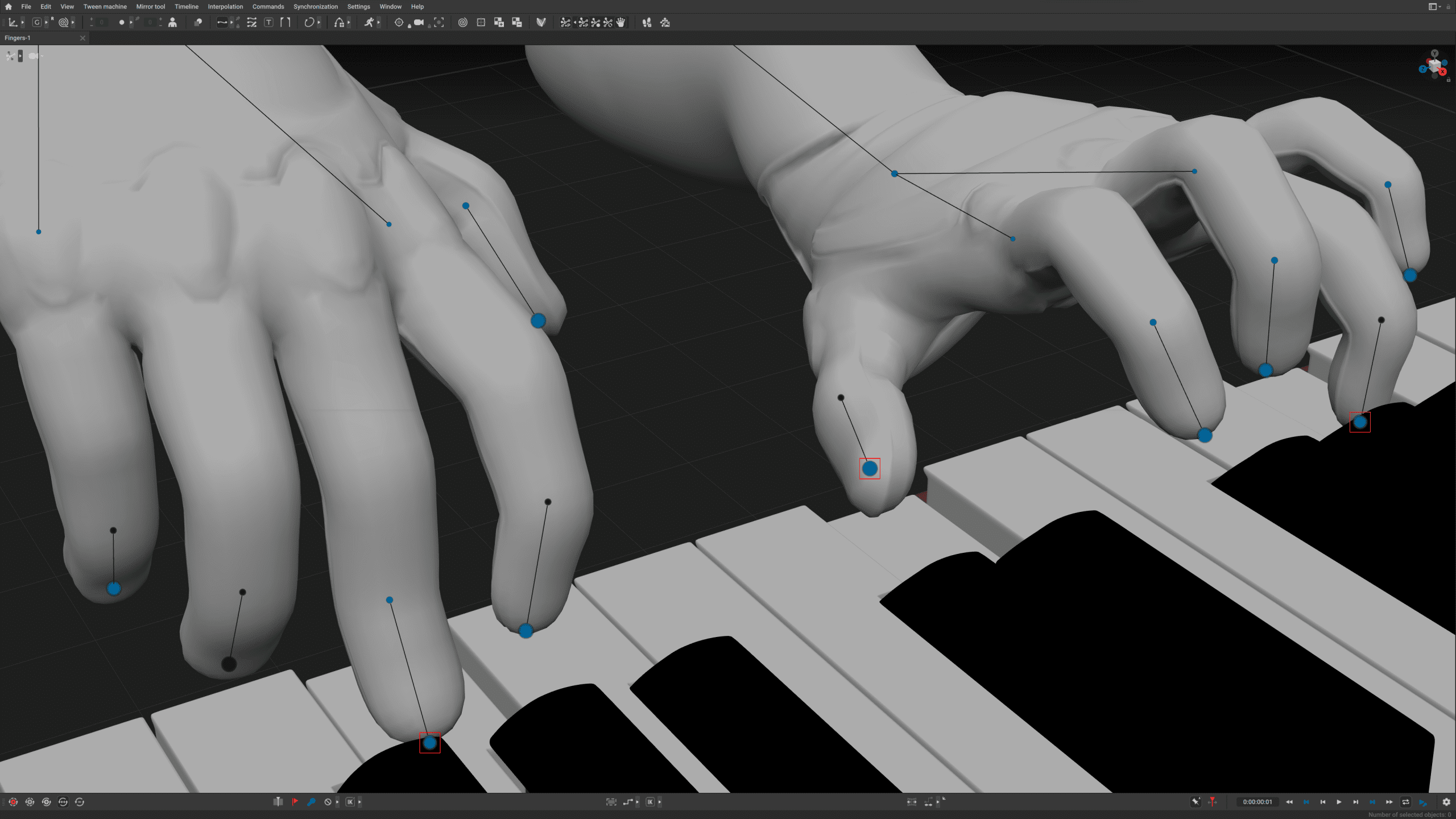Image resolution: width=1456 pixels, height=819 pixels.
Task: Expand the gizmo tool options arrow
Action: pyautogui.click(x=23, y=23)
